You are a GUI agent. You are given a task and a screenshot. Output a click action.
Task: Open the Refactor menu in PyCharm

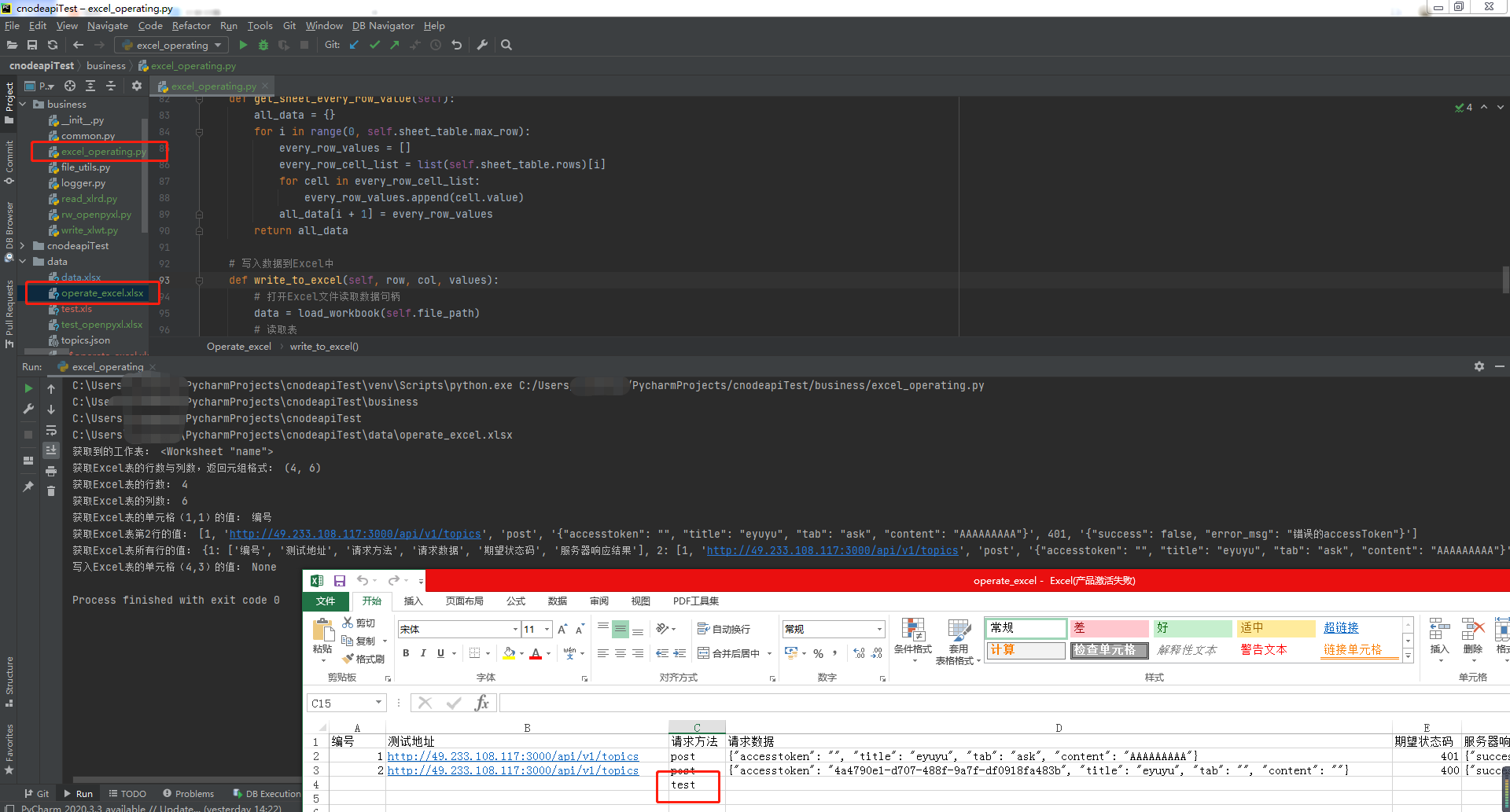(191, 25)
